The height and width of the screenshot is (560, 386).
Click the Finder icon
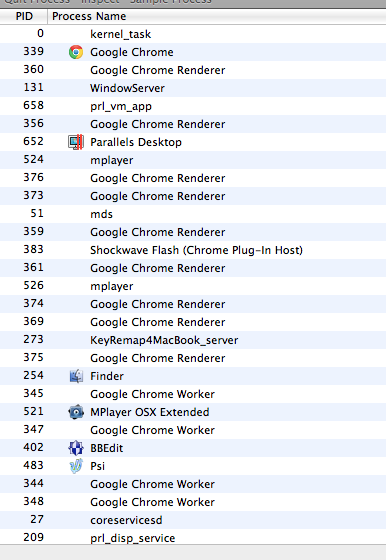[76, 376]
